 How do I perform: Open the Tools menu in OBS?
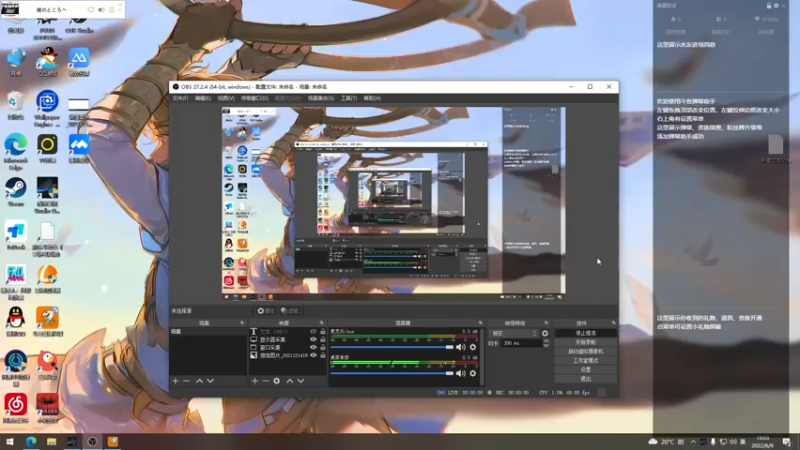[x=348, y=98]
